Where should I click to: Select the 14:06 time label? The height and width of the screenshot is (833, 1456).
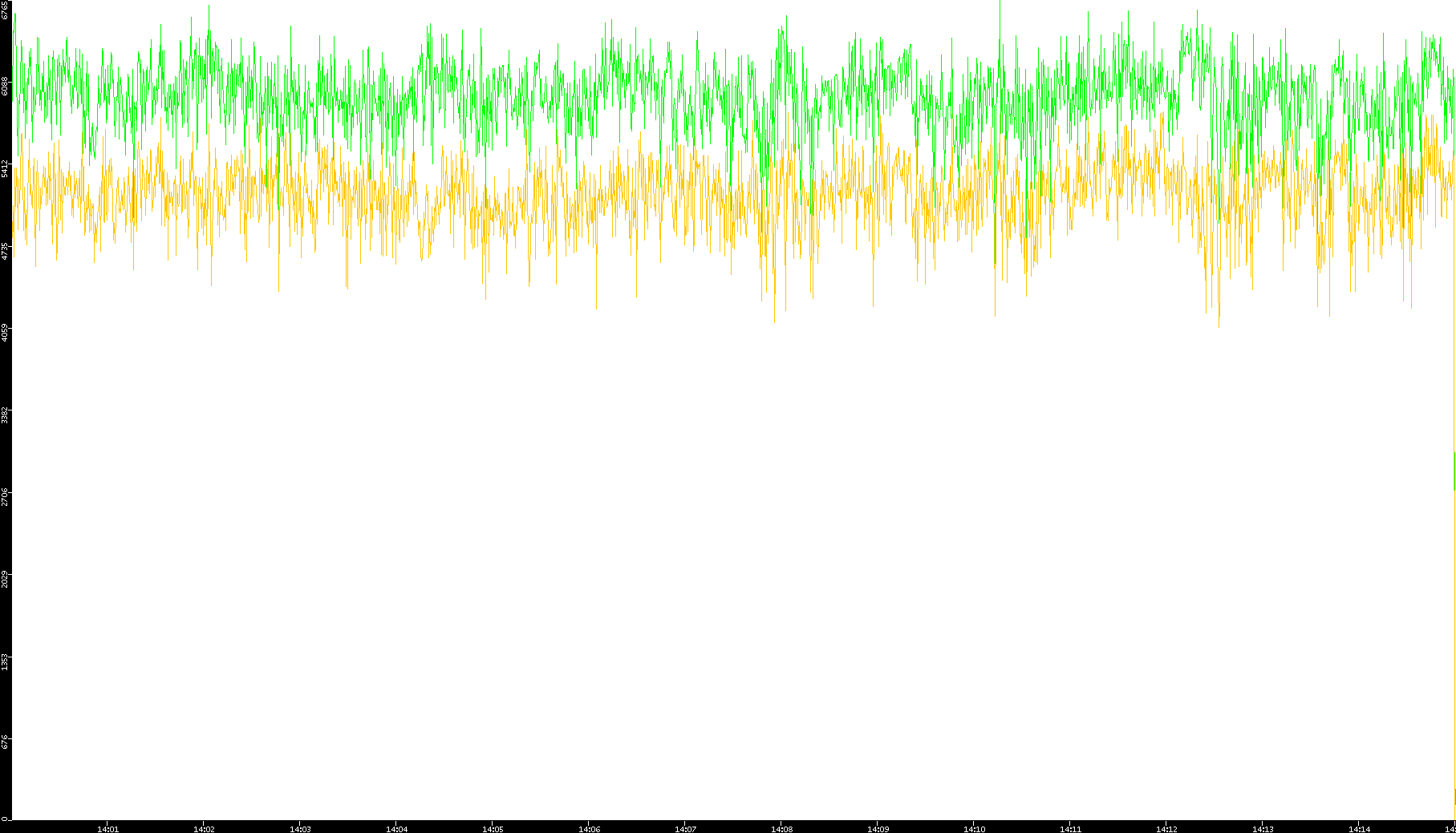(589, 829)
